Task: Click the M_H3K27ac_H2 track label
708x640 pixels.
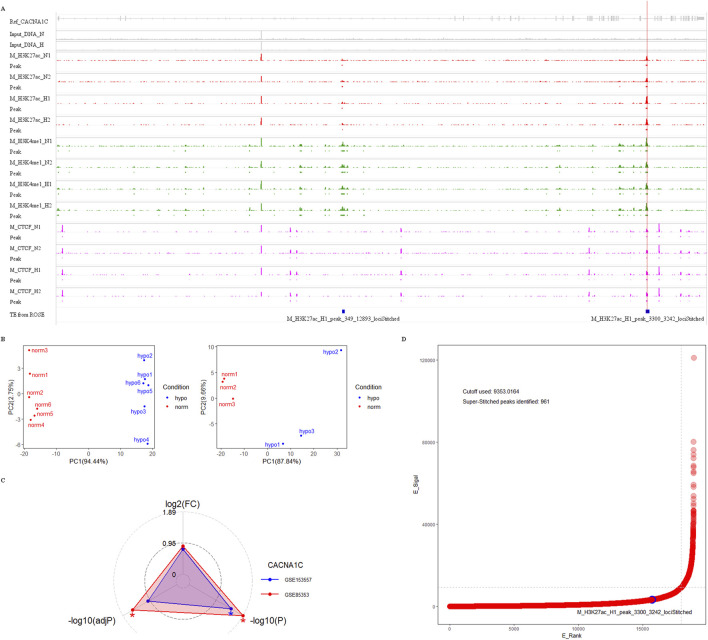Action: point(30,120)
